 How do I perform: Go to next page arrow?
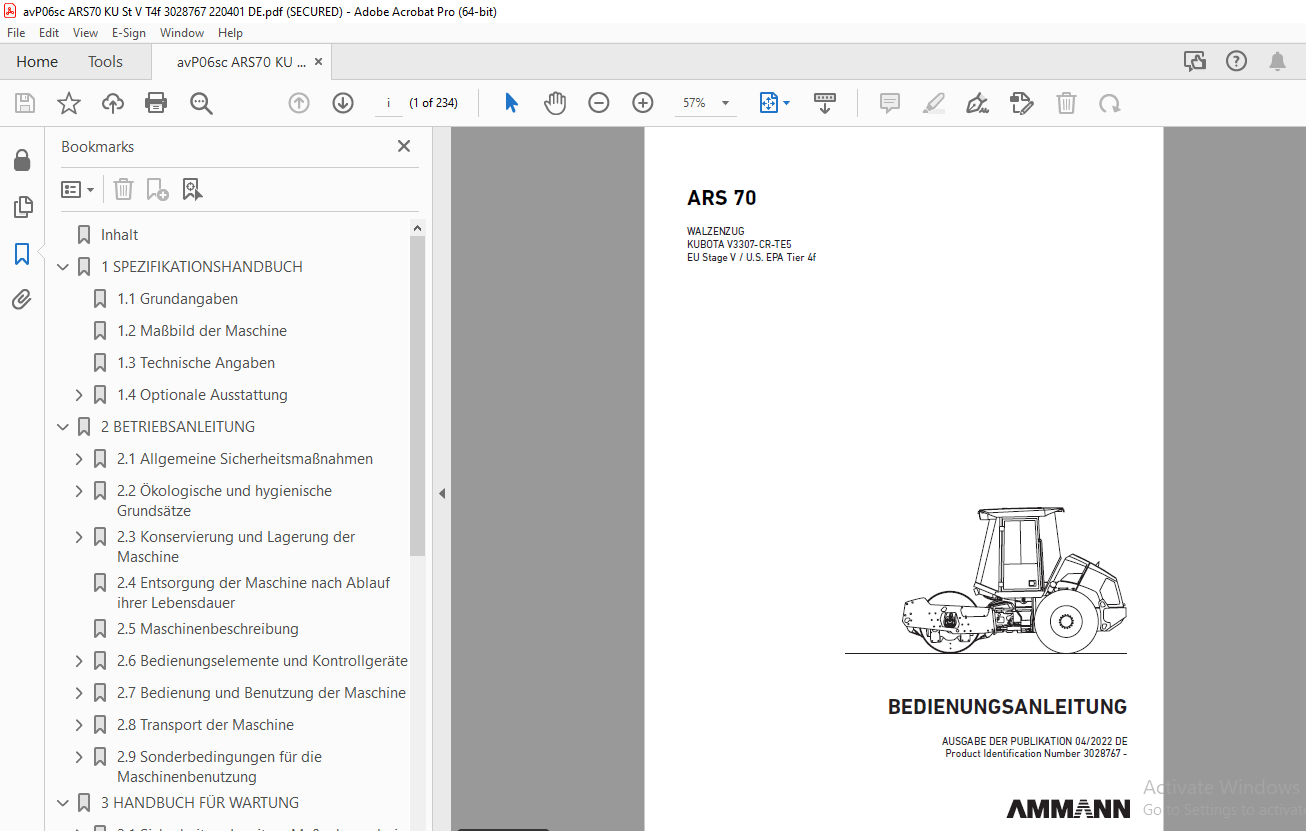[343, 103]
